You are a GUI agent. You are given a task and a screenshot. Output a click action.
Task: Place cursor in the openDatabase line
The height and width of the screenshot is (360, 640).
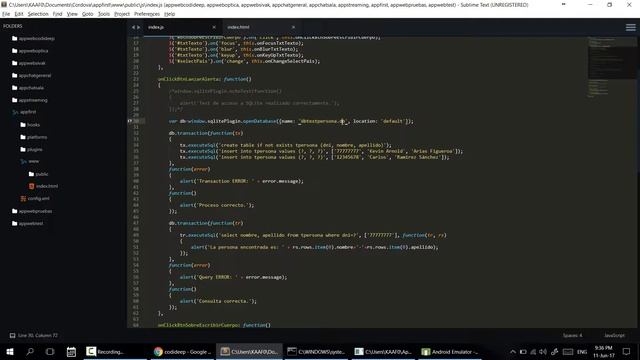coord(291,121)
